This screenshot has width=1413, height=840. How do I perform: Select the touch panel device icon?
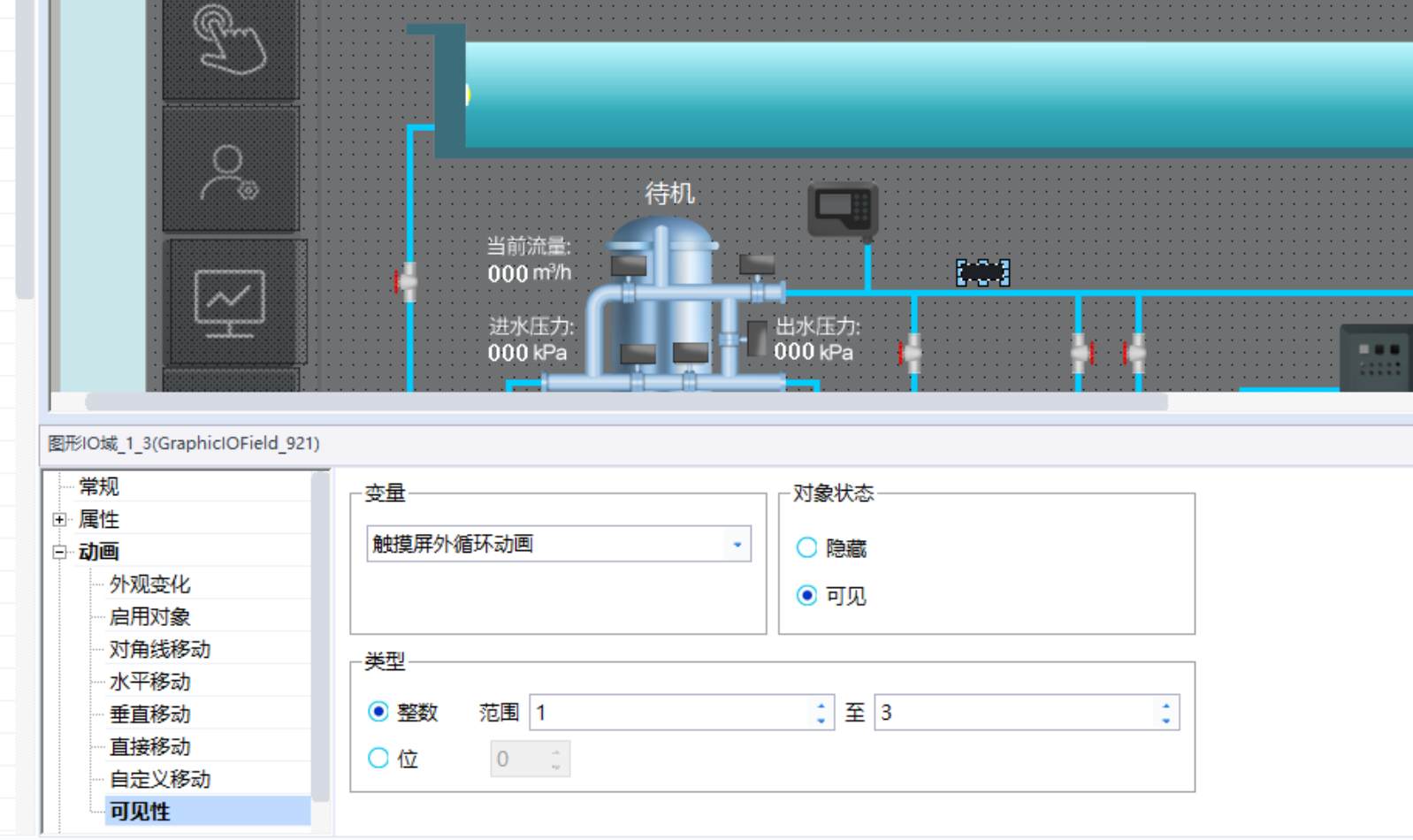pos(843,210)
